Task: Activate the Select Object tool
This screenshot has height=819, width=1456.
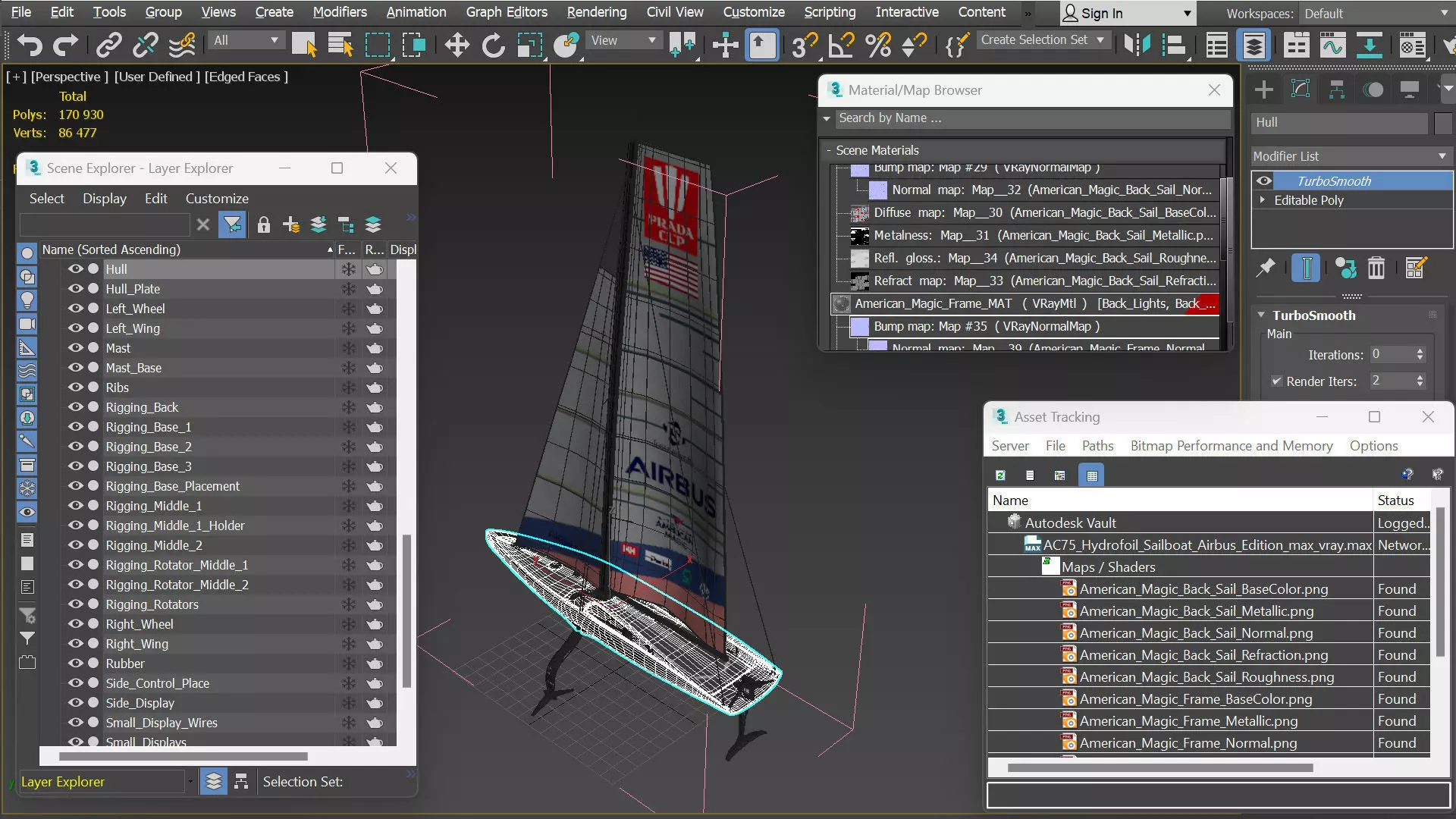Action: click(x=304, y=45)
